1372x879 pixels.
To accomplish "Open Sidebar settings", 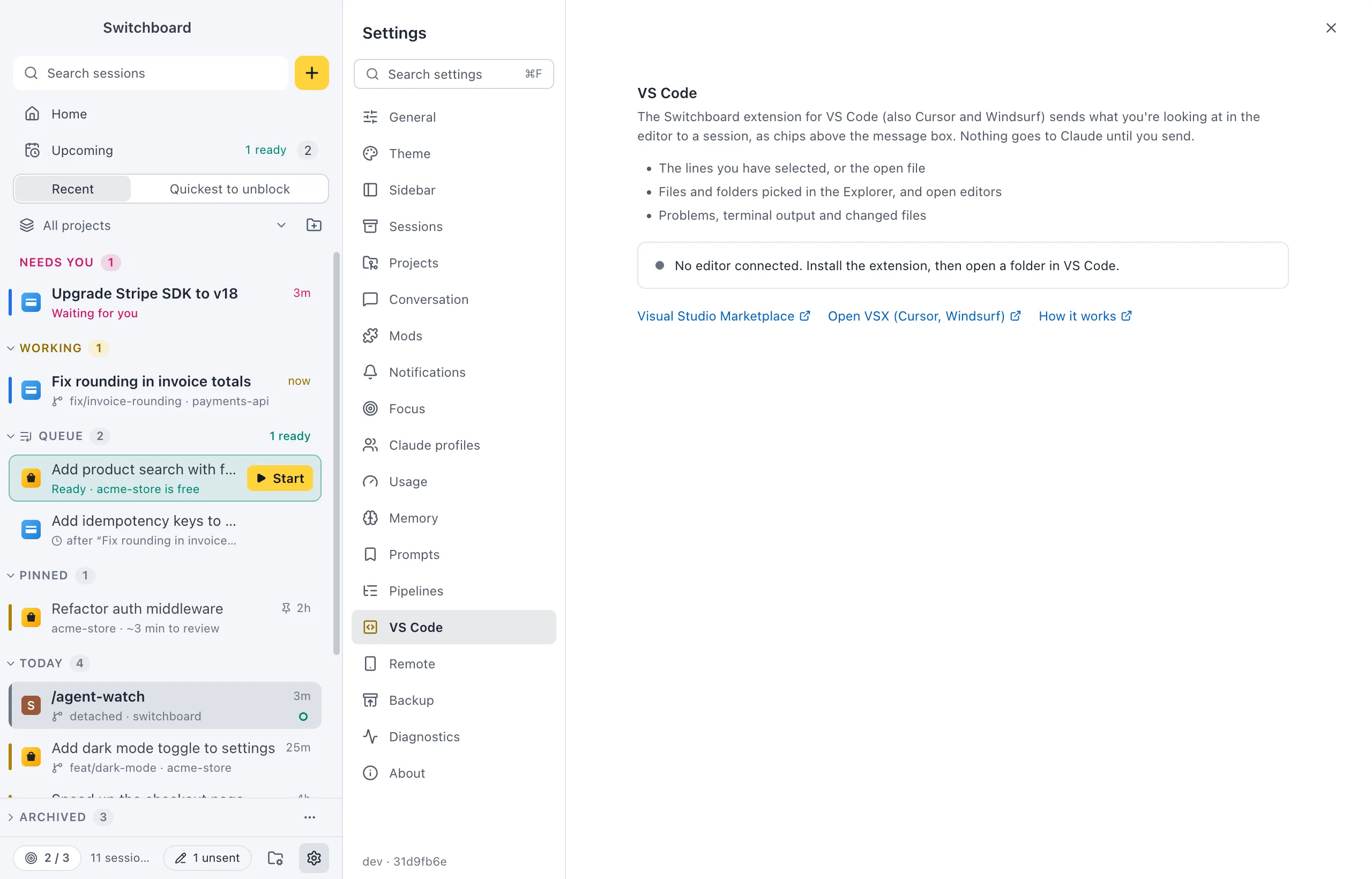I will [x=454, y=190].
